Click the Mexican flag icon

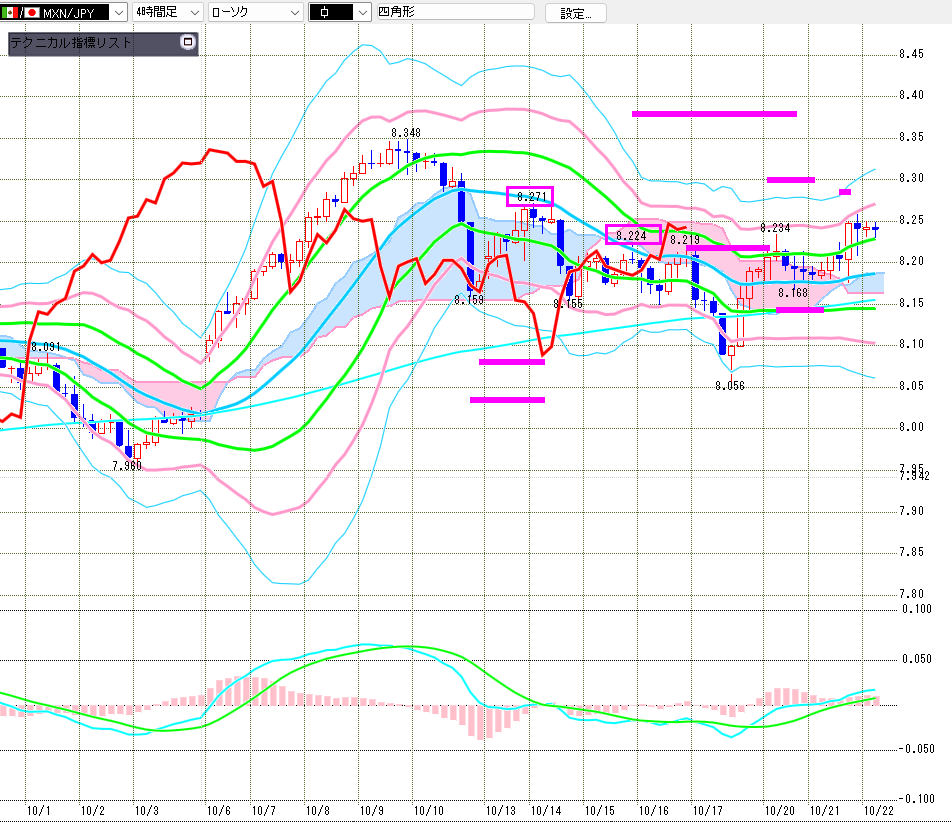pyautogui.click(x=11, y=13)
